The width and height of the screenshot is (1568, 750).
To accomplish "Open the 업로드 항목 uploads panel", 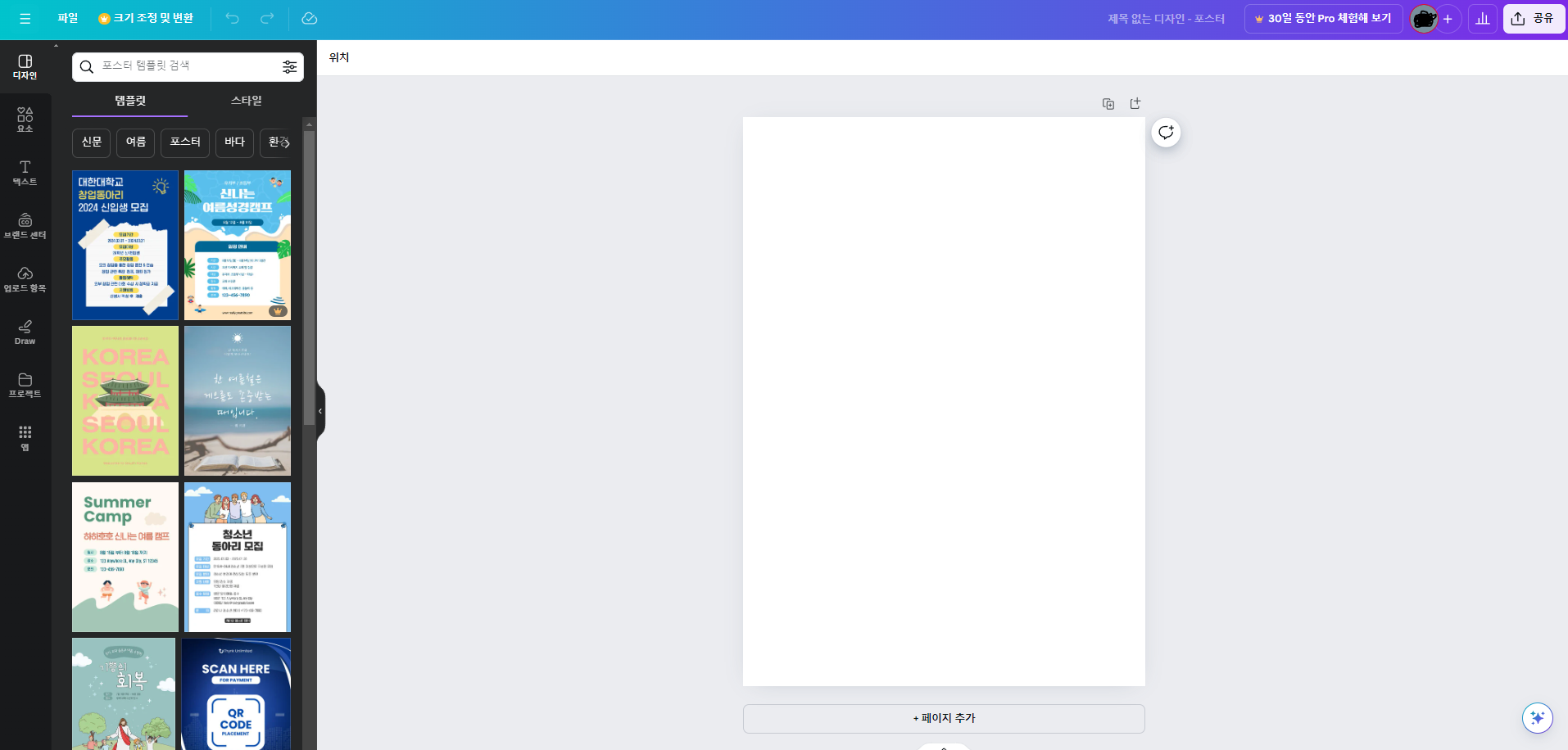I will [25, 279].
